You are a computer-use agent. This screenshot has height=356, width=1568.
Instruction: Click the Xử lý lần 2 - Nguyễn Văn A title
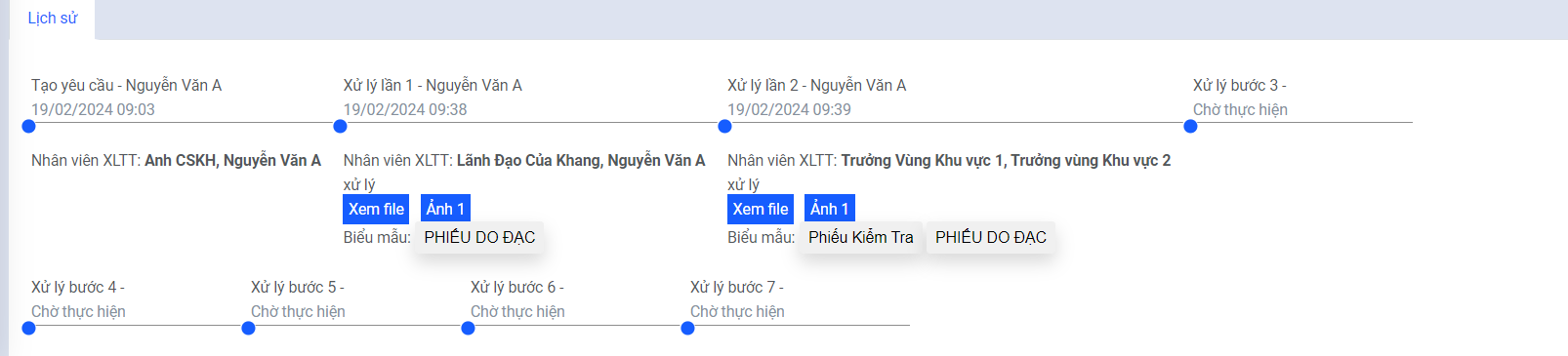[817, 86]
